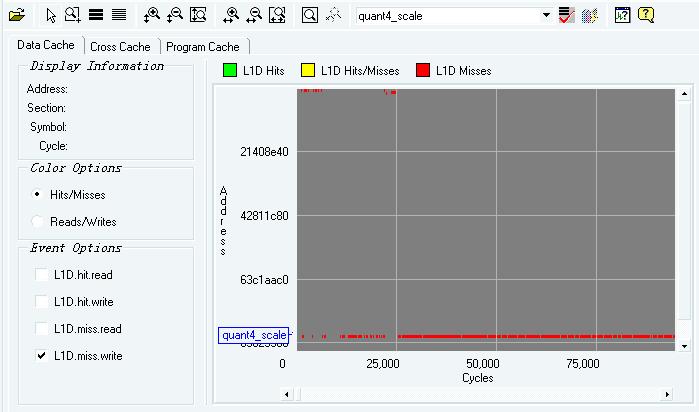The image size is (699, 412).
Task: Open a file with the folder icon
Action: point(16,15)
